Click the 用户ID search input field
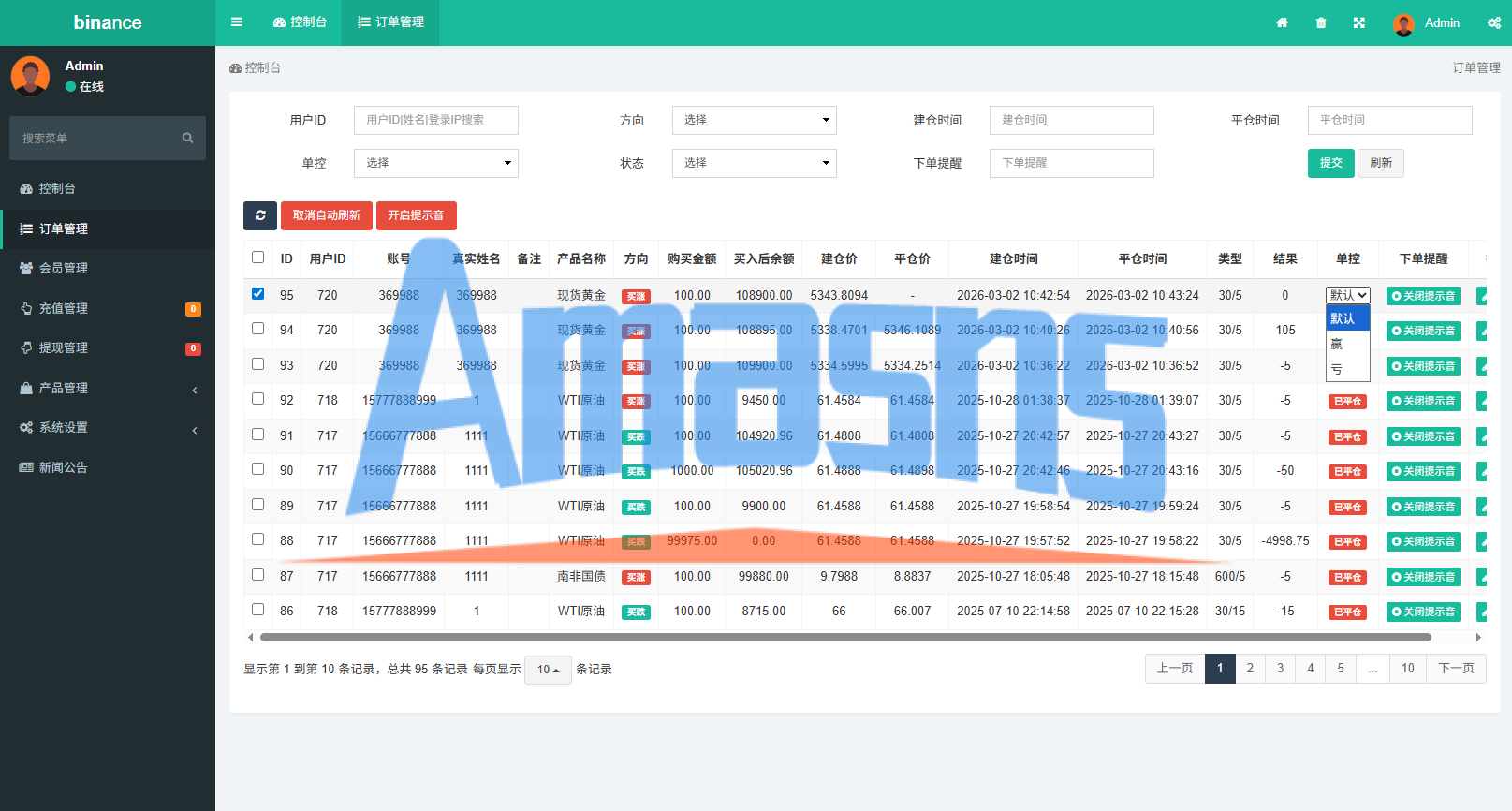1512x811 pixels. pyautogui.click(x=435, y=120)
